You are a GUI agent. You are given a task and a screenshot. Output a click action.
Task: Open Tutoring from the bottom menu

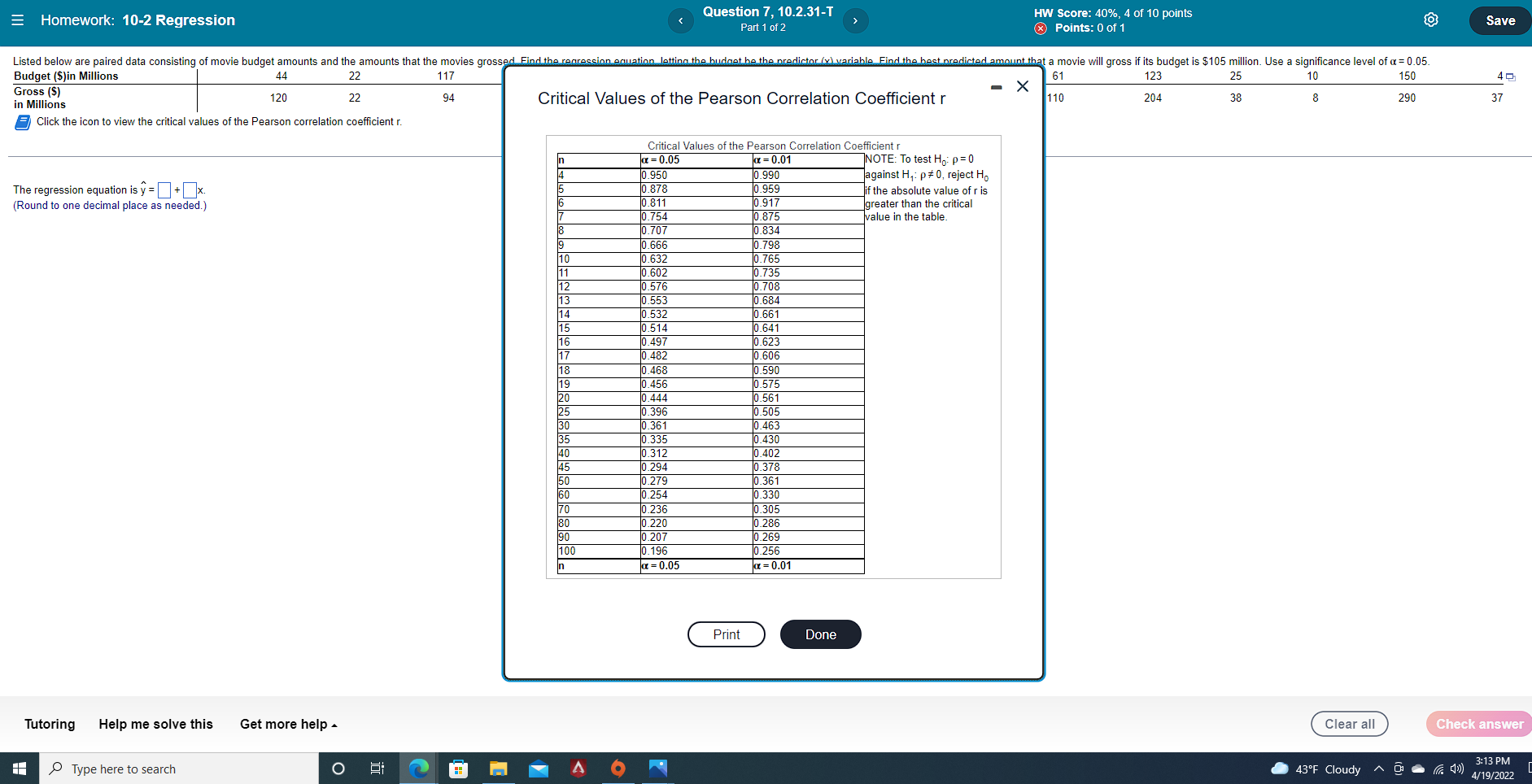[49, 724]
